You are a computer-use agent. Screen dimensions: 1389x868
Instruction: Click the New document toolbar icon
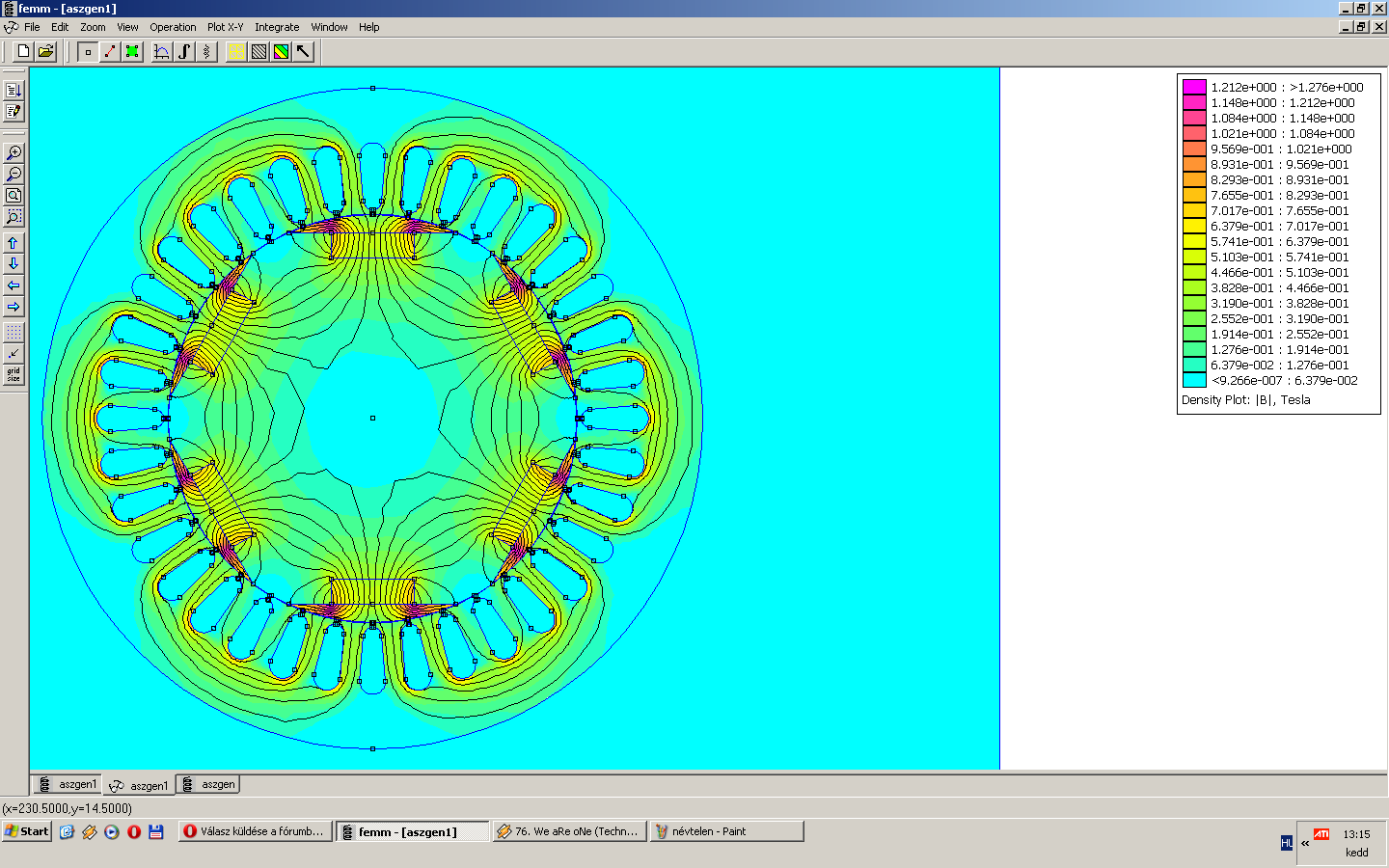23,51
